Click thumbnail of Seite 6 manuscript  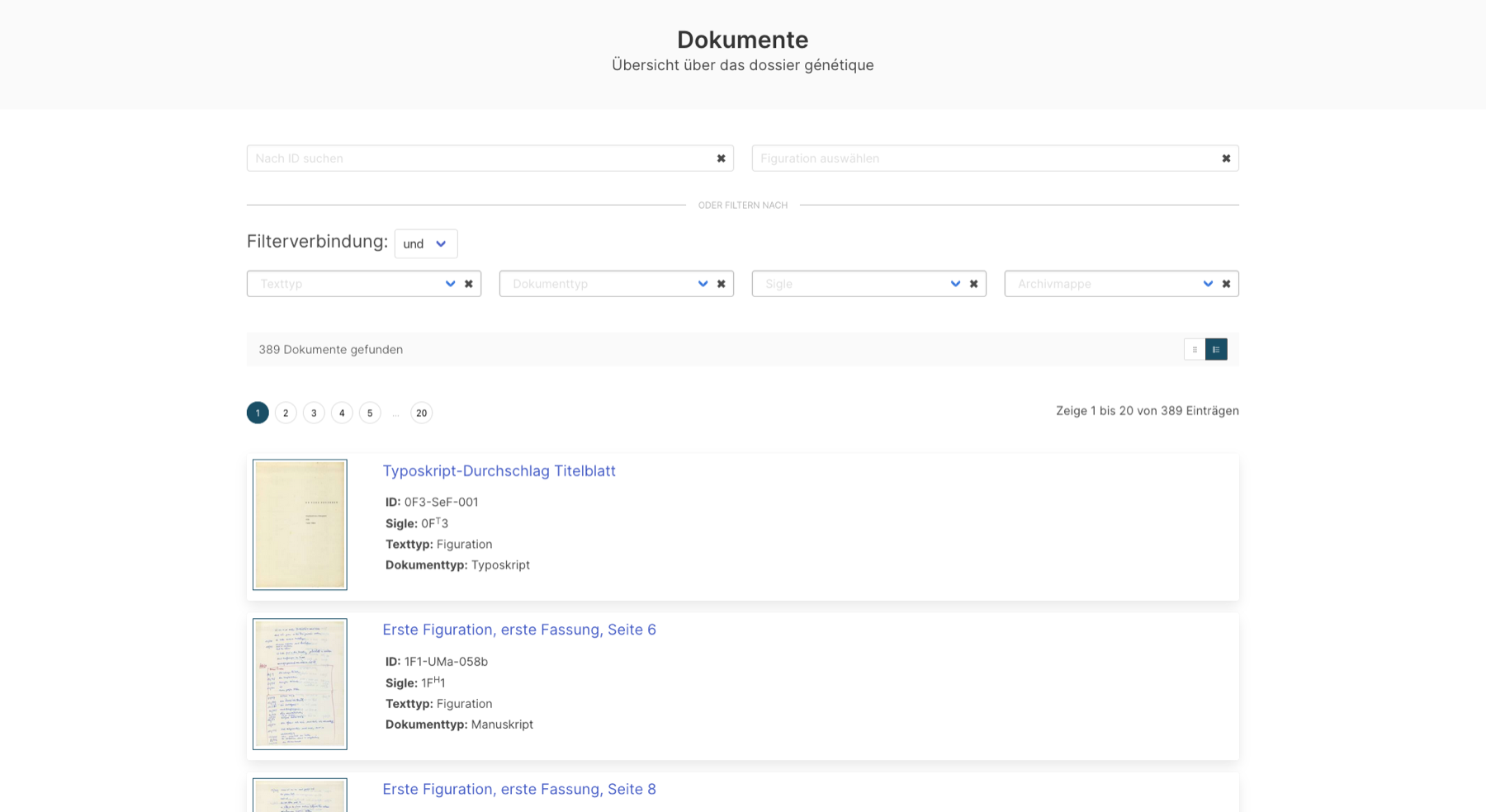(300, 684)
